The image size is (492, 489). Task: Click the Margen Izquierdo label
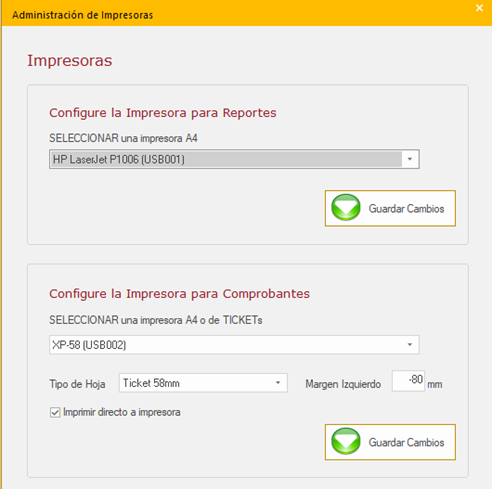pyautogui.click(x=343, y=384)
